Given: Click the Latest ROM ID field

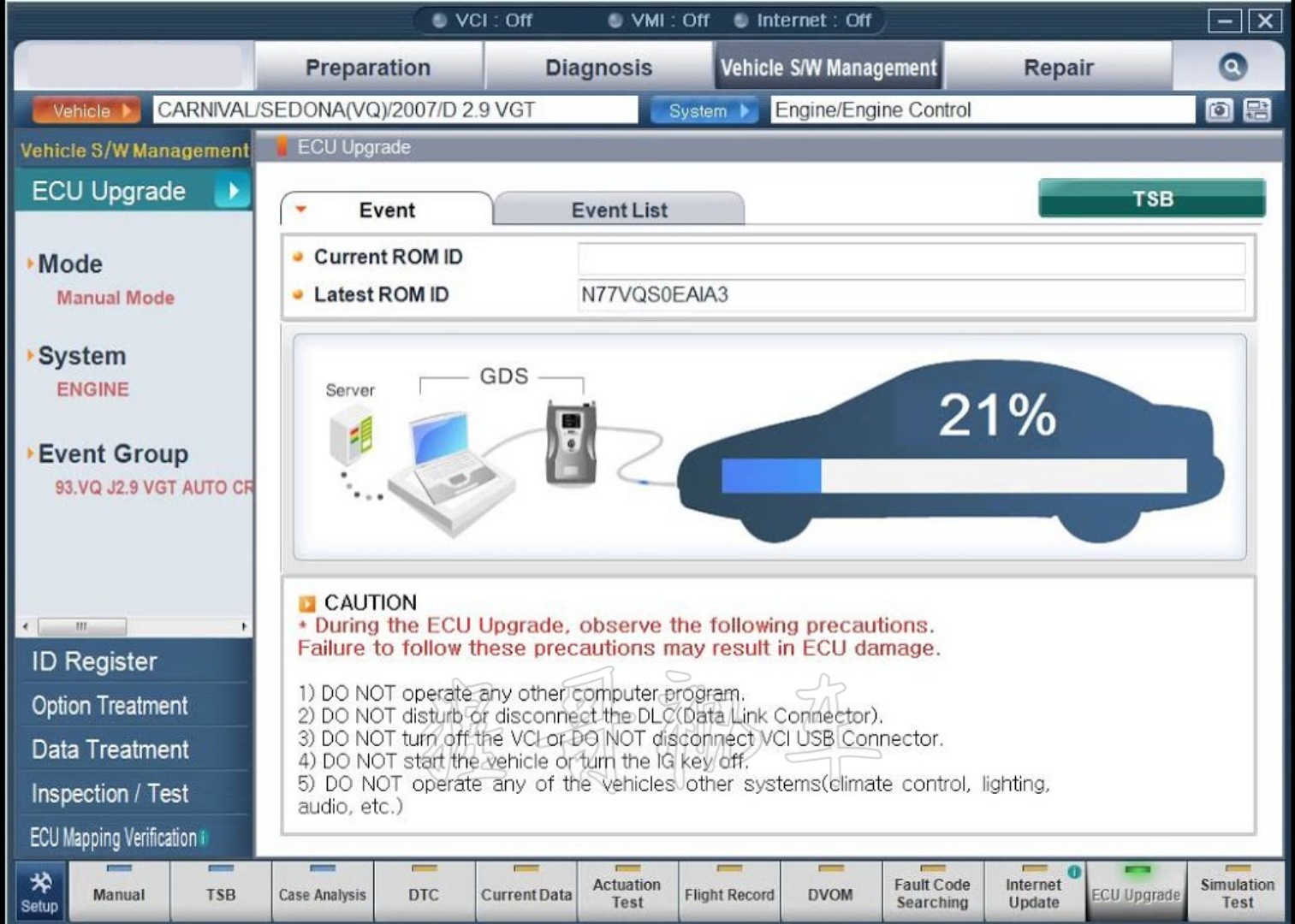Looking at the screenshot, I should 912,295.
